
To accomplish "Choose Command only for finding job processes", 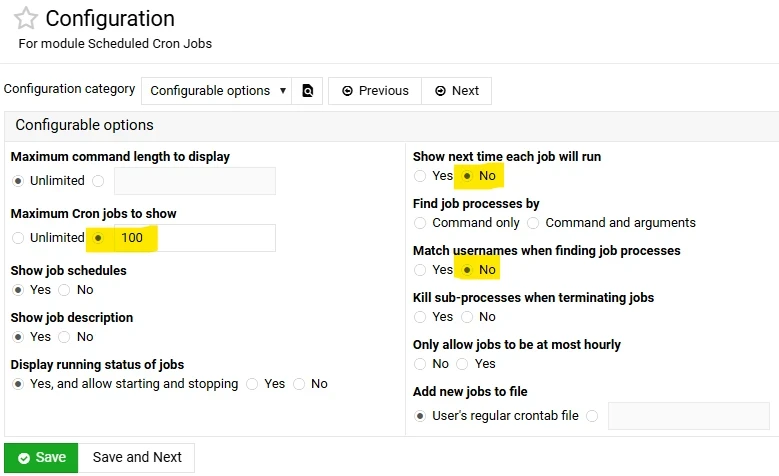I will coord(420,223).
